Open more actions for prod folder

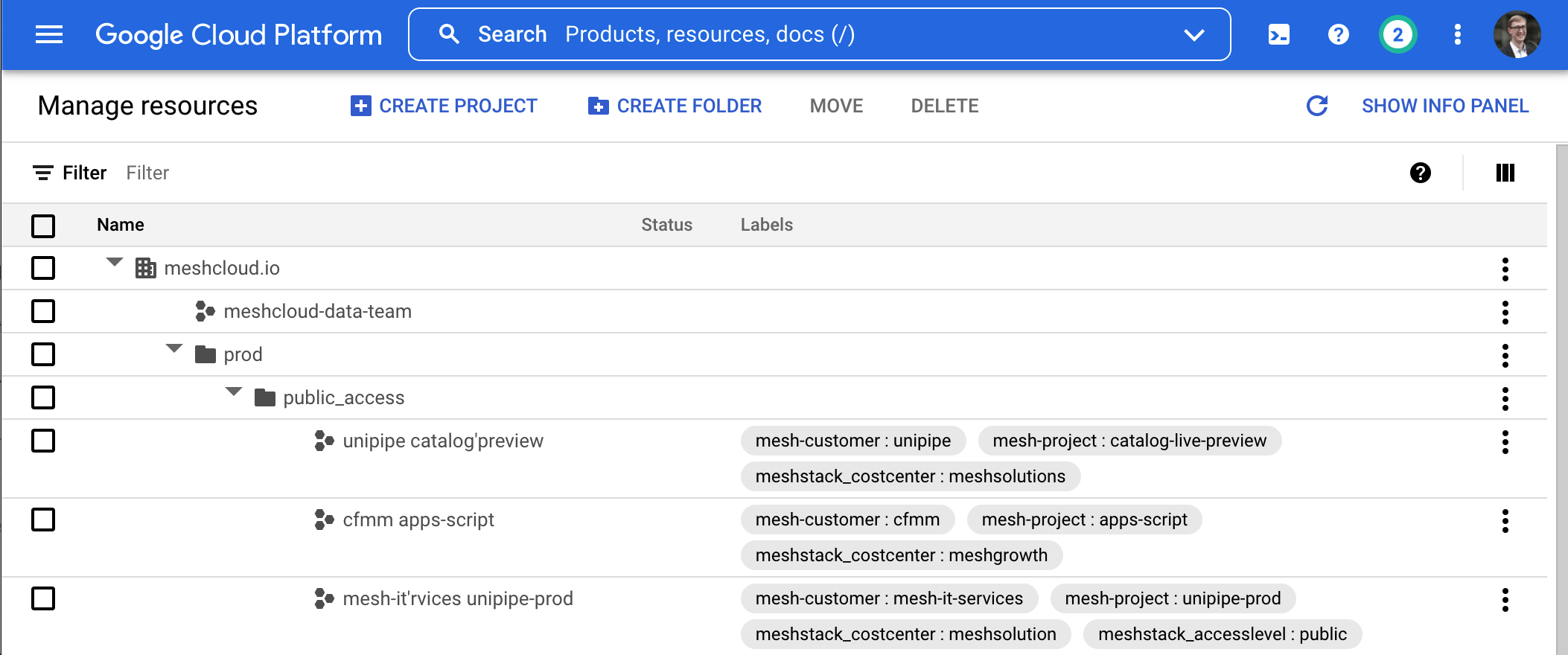point(1505,355)
